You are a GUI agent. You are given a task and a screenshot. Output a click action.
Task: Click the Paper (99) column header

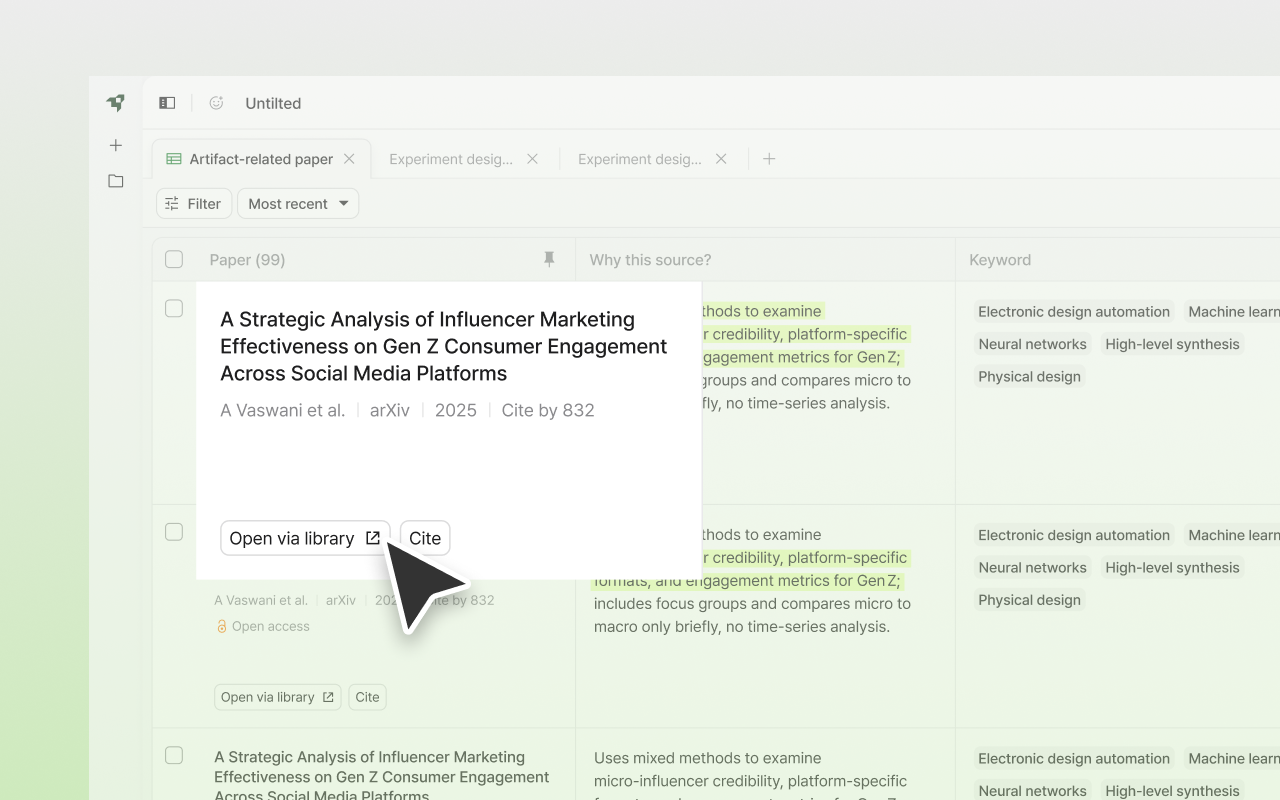247,260
